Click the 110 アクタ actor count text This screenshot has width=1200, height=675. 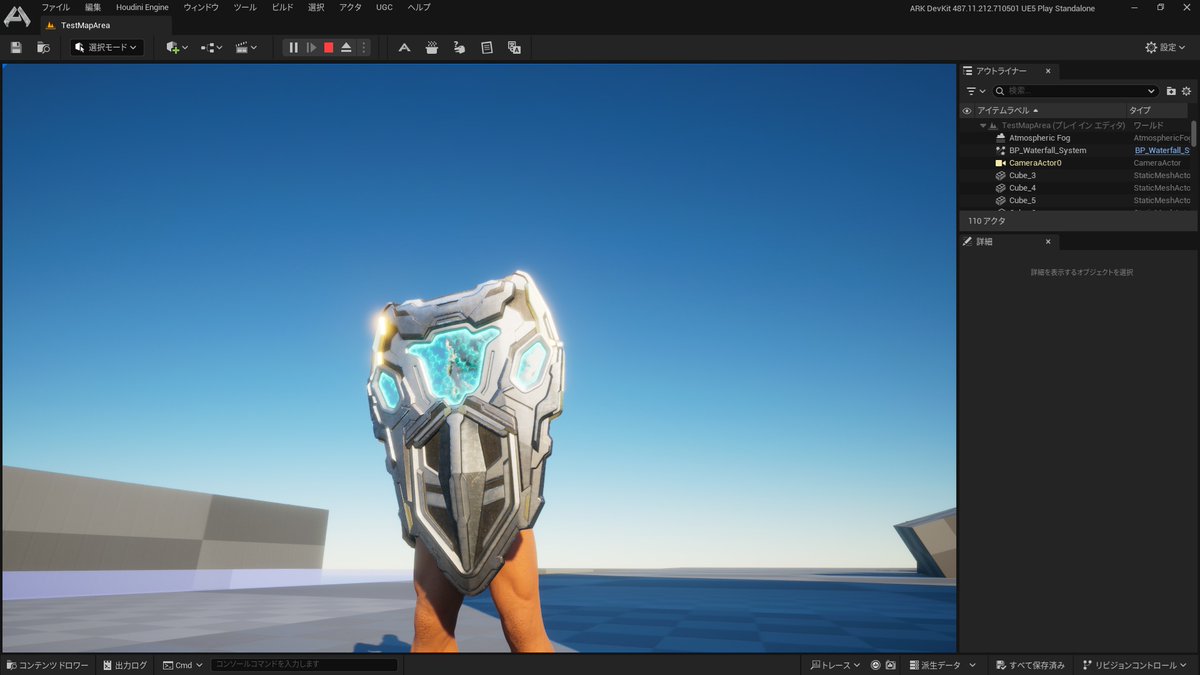pyautogui.click(x=987, y=221)
